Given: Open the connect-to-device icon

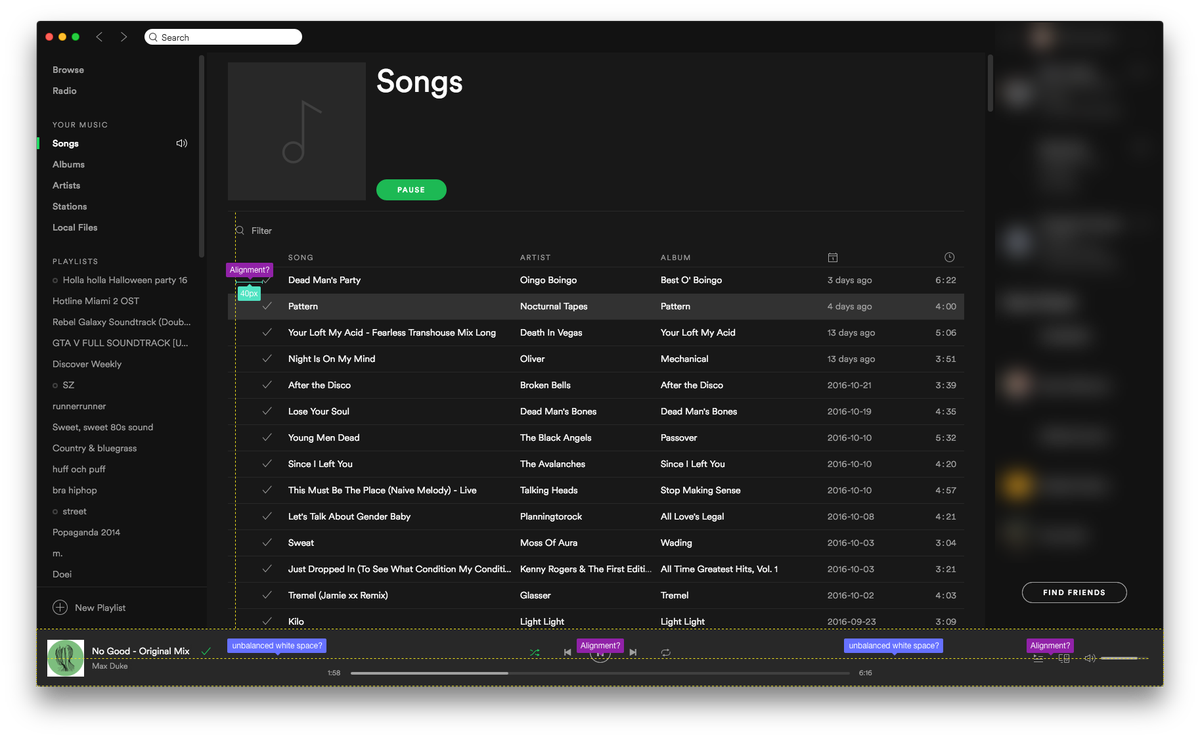Looking at the screenshot, I should tap(1064, 658).
